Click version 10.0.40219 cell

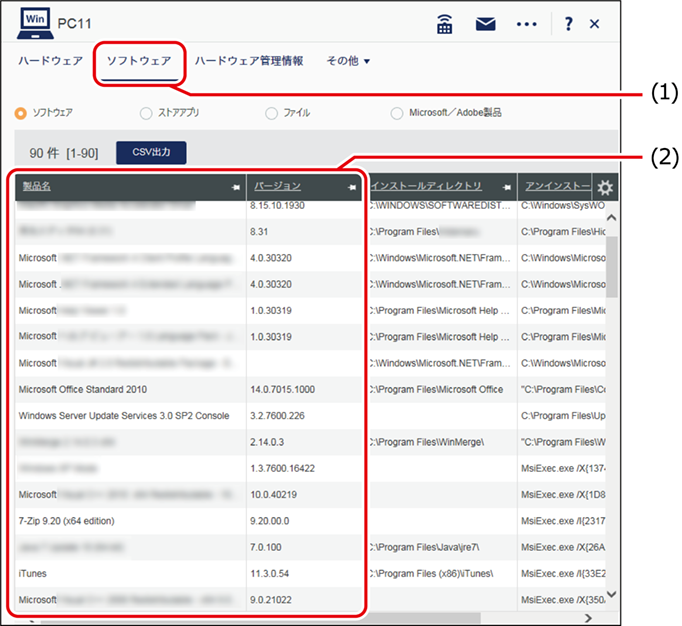304,495
